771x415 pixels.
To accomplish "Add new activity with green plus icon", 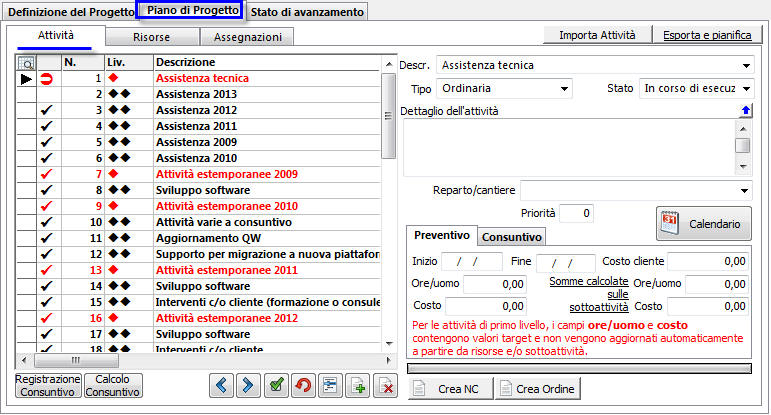I will pos(357,387).
